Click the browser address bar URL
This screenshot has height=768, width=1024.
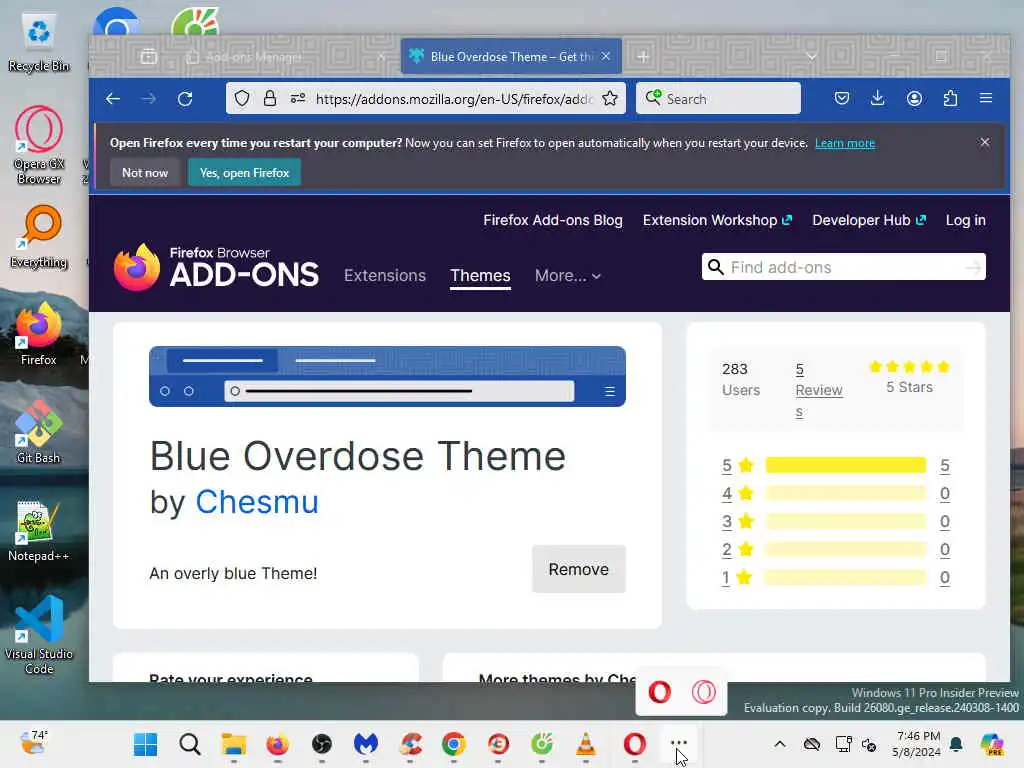pos(454,99)
